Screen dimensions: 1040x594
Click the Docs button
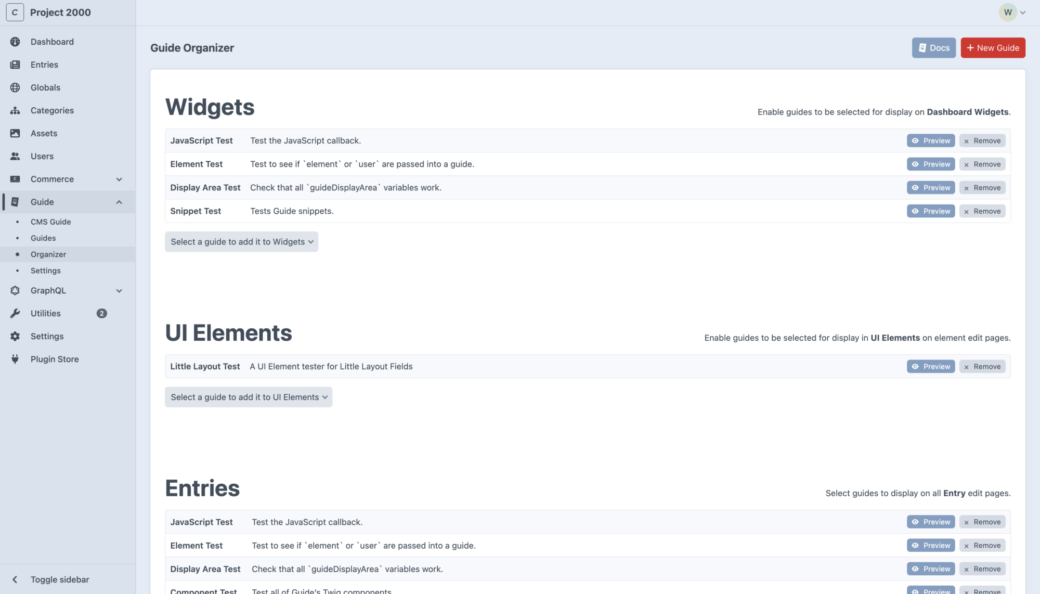pyautogui.click(x=933, y=48)
